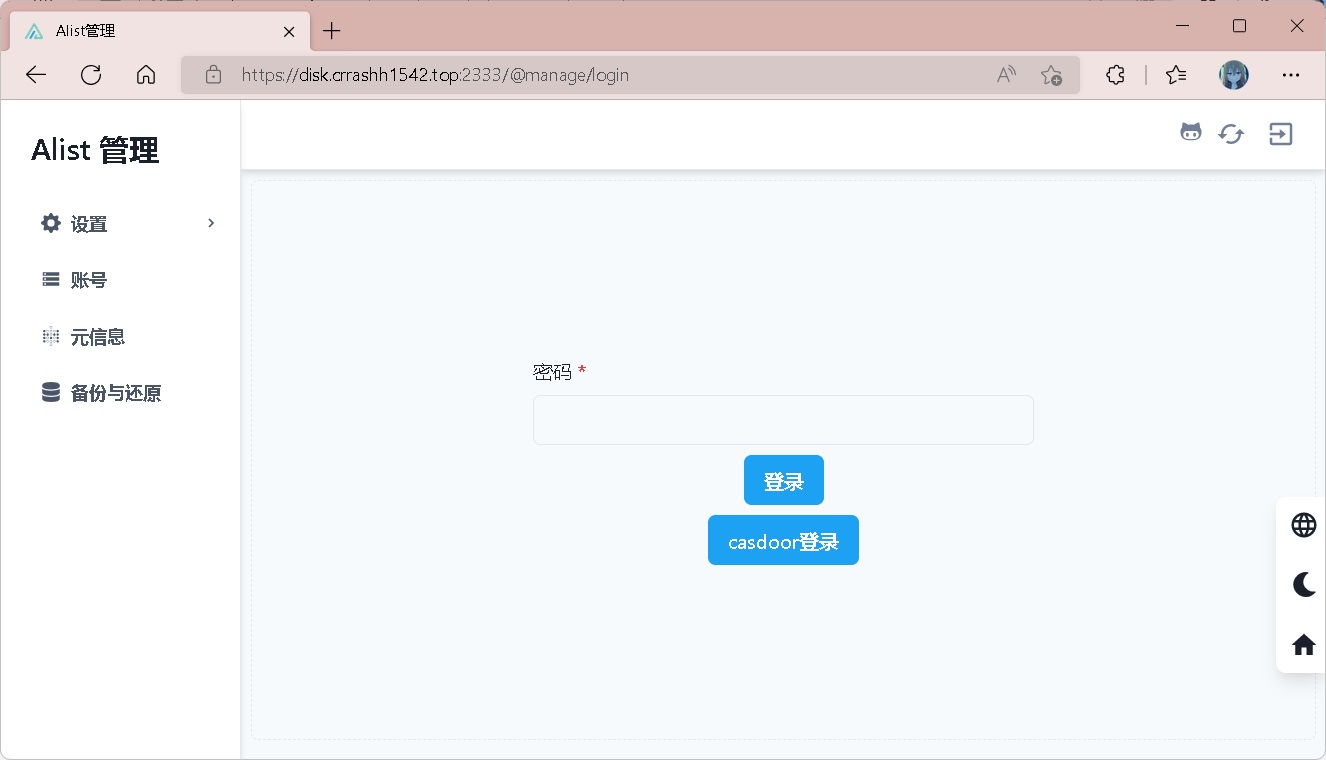This screenshot has height=760, width=1326.
Task: Click the blue 登录 button
Action: [784, 480]
